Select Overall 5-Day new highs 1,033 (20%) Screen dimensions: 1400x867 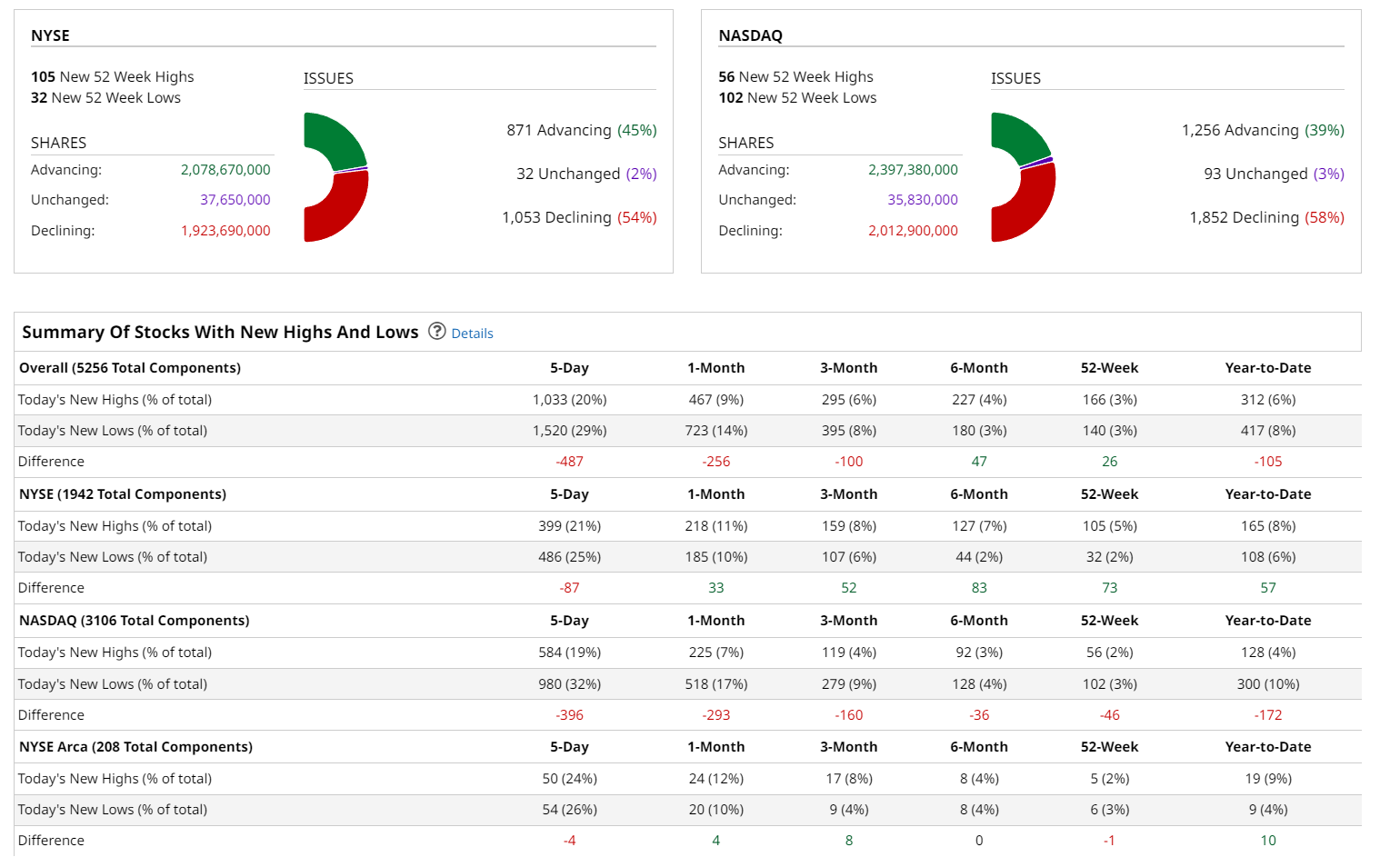point(569,400)
